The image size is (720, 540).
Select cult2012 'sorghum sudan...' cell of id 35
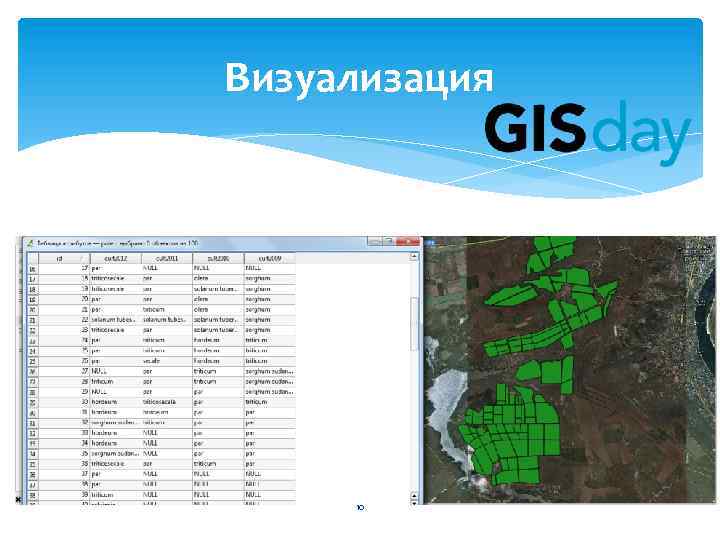(116, 453)
